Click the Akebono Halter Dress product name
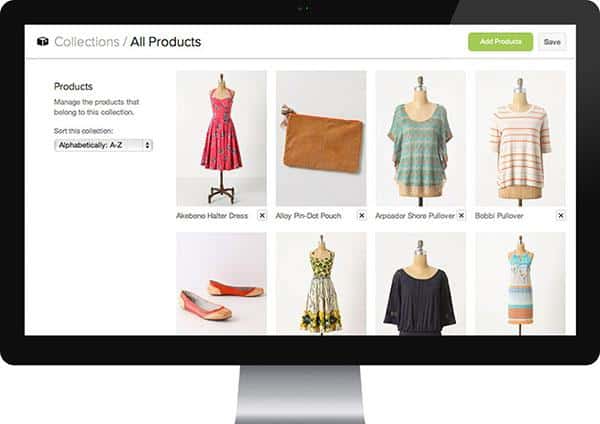Viewport: 600px width, 424px height. click(212, 214)
